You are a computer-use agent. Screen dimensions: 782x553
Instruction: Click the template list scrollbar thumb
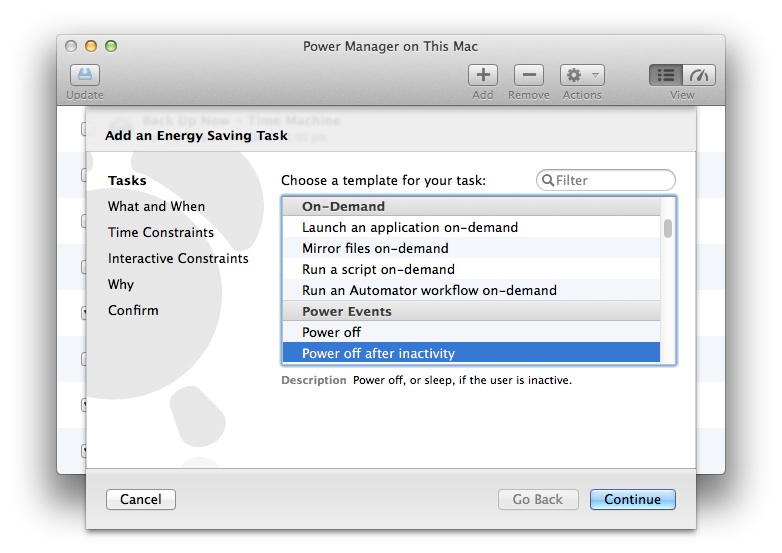click(x=668, y=229)
